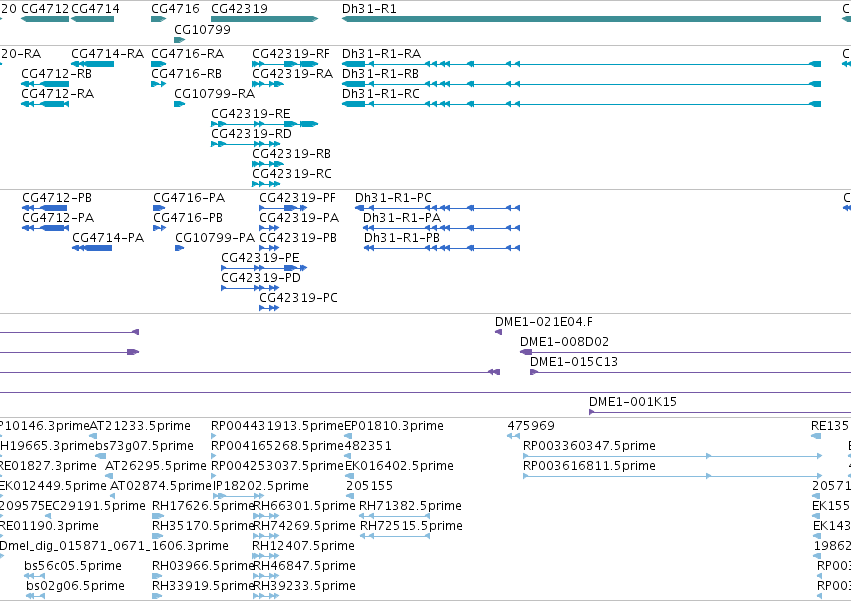Open the CG42319-PC protein label
Viewport: 851px width, 601px height.
[x=299, y=298]
